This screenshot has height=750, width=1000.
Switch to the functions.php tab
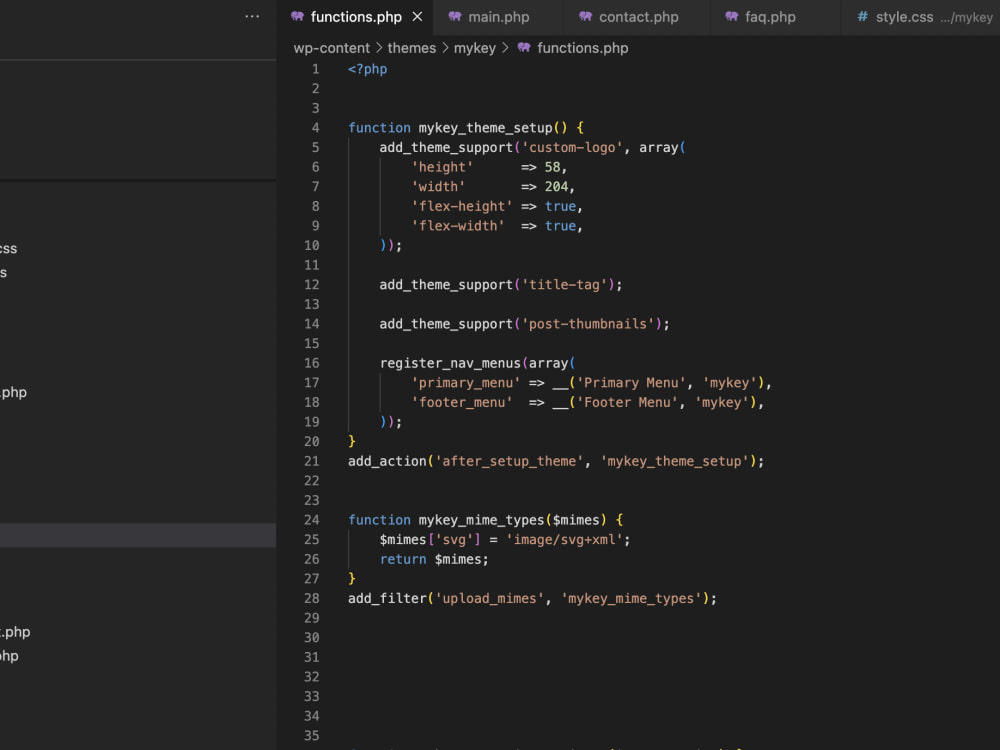[x=356, y=17]
